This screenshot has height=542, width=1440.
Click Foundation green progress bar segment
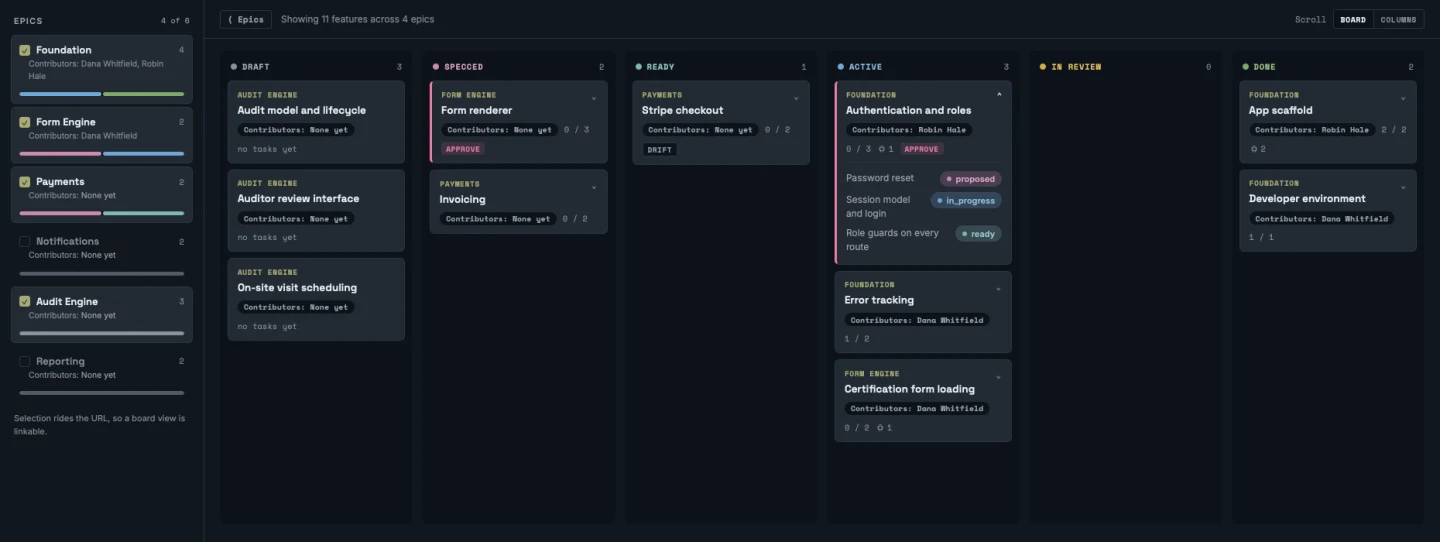[x=144, y=94]
